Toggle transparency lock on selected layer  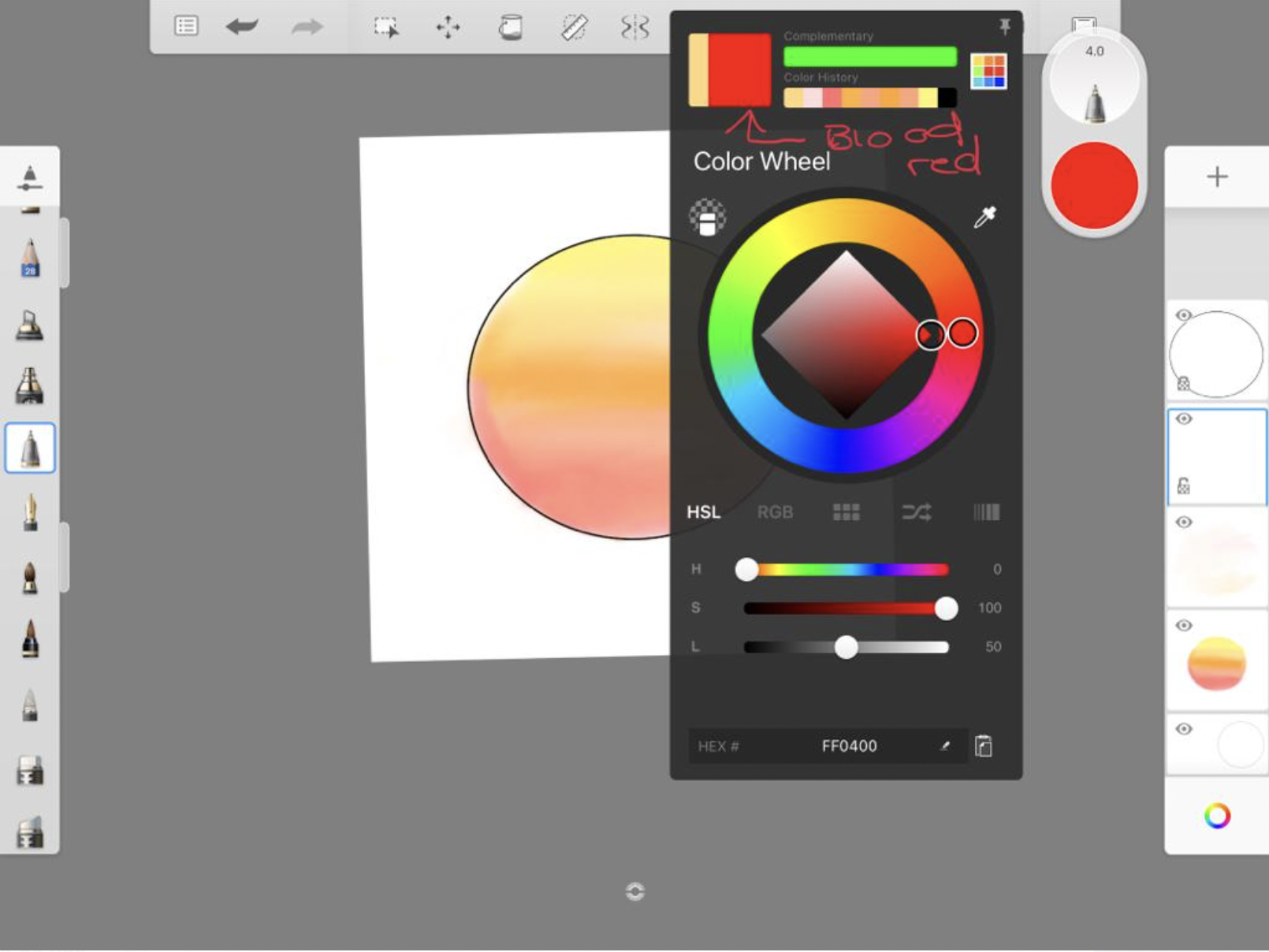pyautogui.click(x=1183, y=486)
